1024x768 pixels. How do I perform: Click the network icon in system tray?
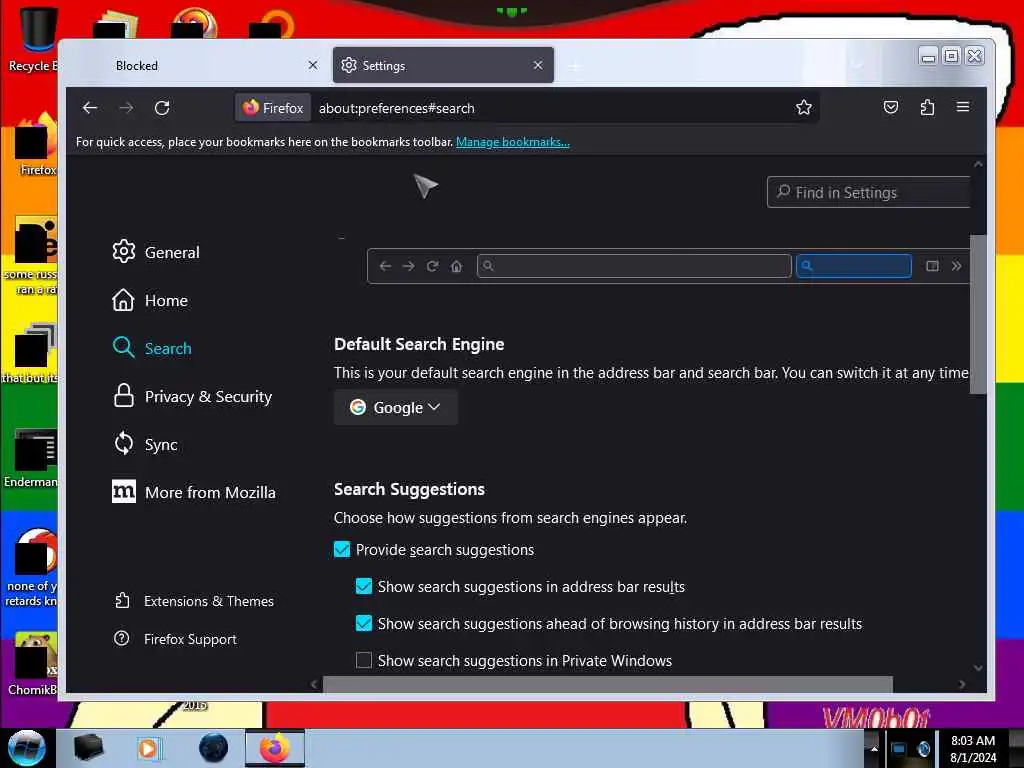pyautogui.click(x=899, y=749)
